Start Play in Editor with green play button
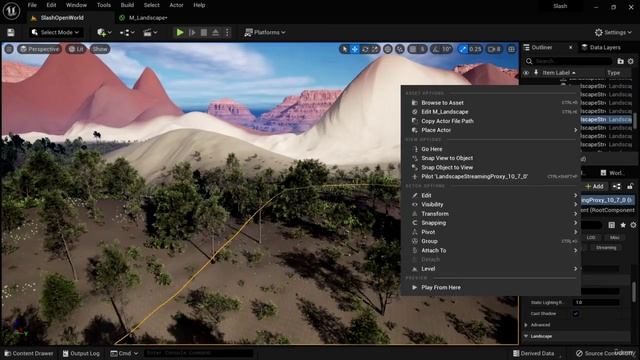This screenshot has height=360, width=640. [180, 32]
